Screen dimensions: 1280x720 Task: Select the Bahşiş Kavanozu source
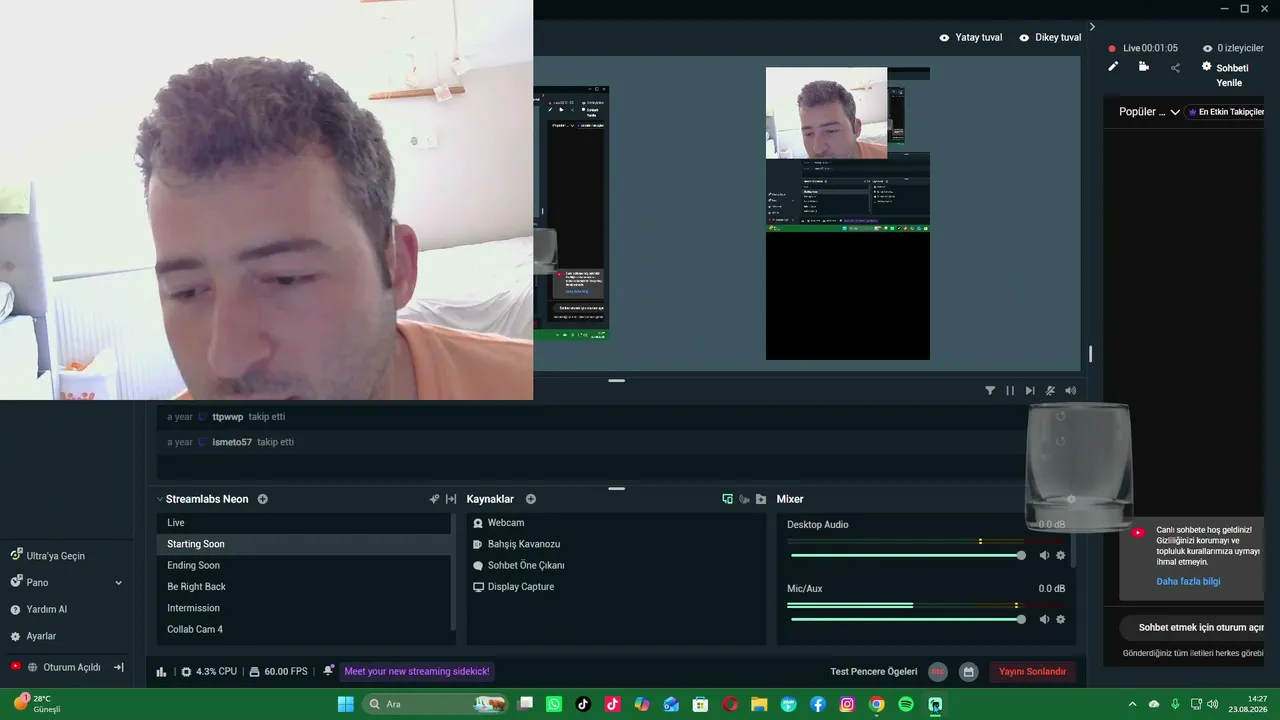[616, 544]
